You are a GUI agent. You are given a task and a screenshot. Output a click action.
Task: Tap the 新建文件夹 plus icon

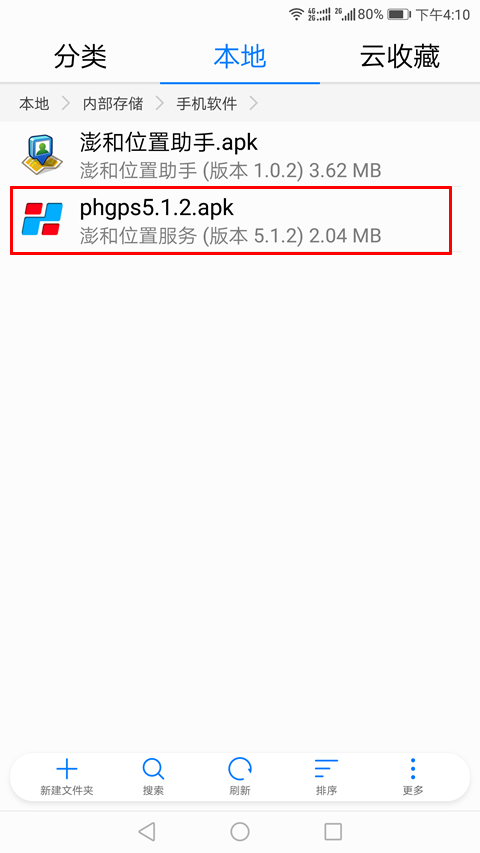coord(67,769)
